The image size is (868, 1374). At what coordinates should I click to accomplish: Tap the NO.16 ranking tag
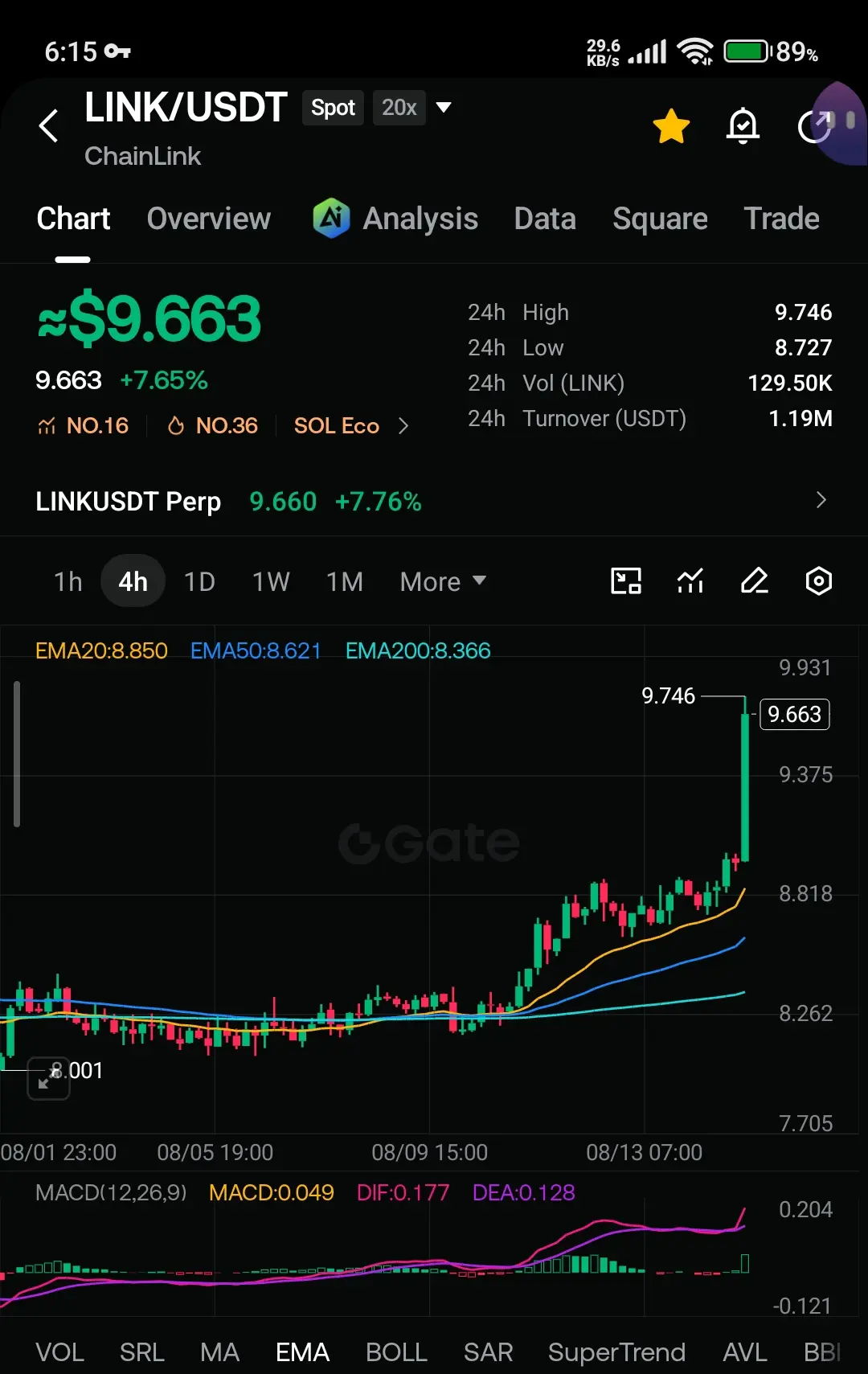84,425
